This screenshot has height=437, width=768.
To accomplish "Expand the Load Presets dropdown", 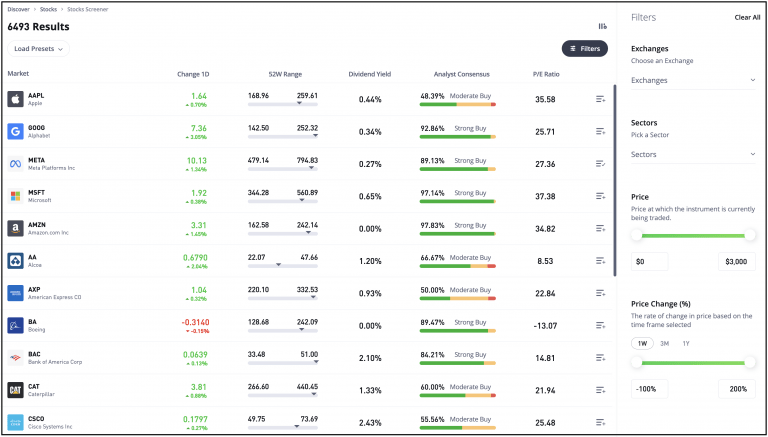I will tap(38, 49).
